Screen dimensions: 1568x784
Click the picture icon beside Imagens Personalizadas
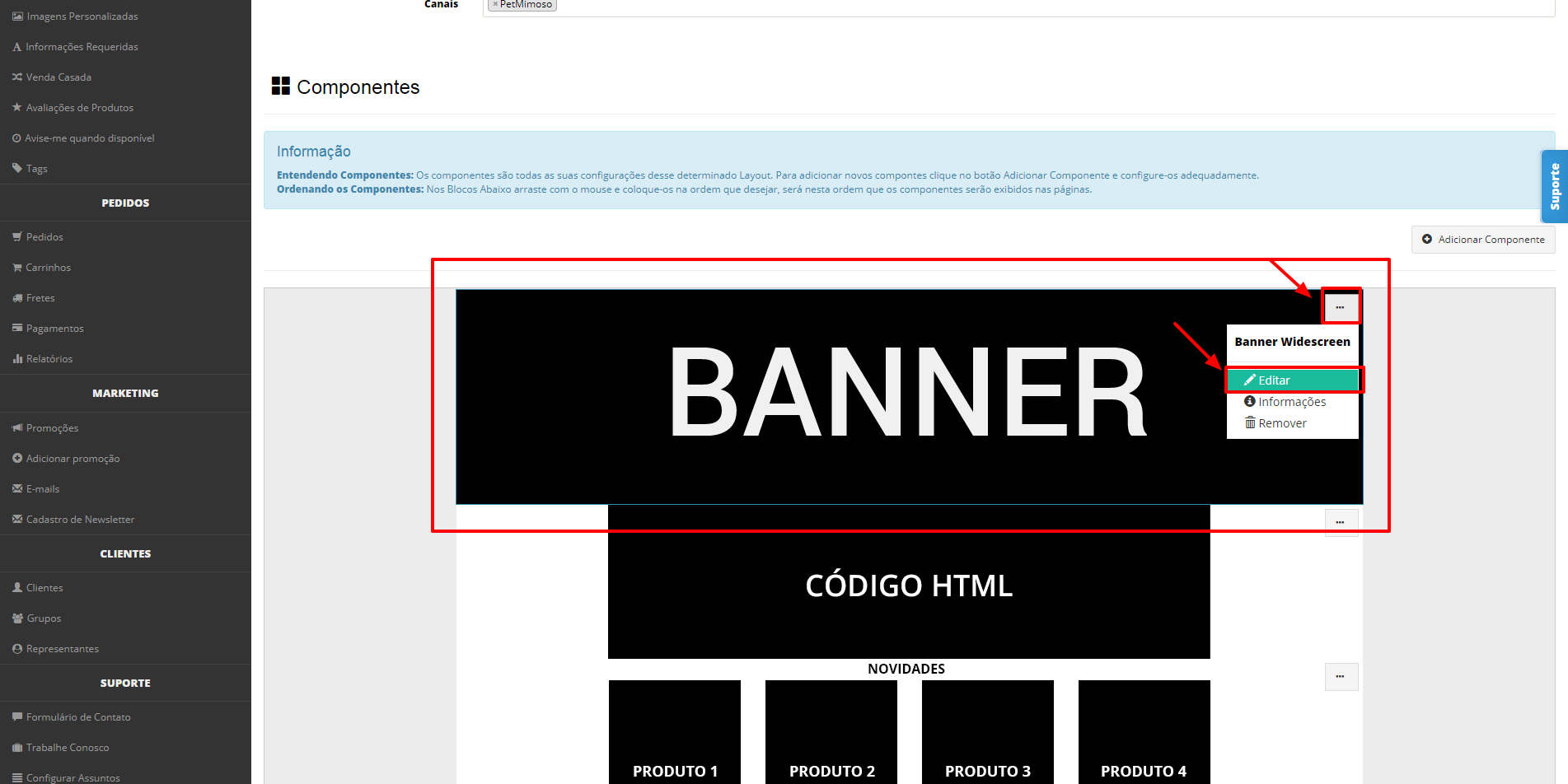point(17,16)
